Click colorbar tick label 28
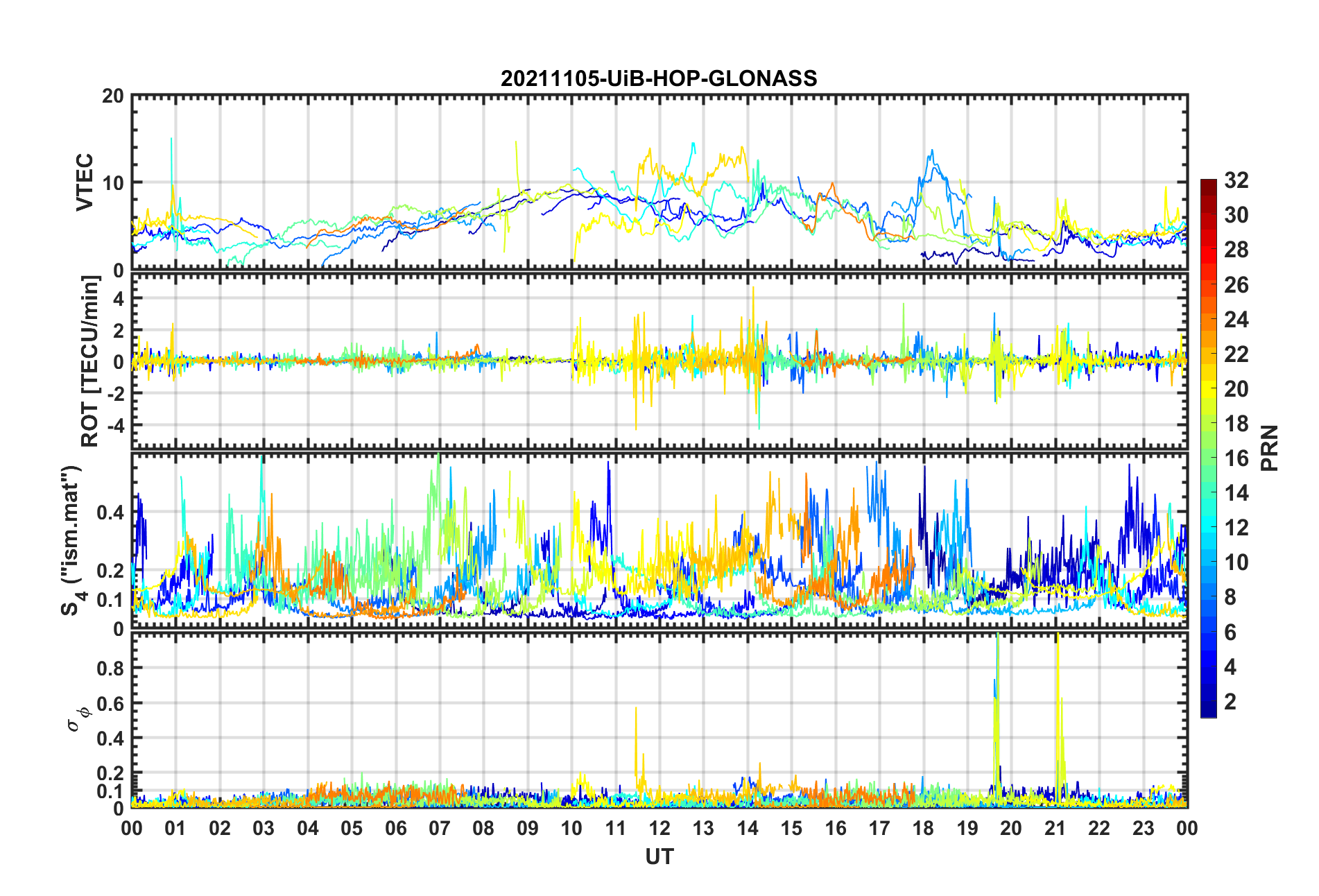Screen dimensions: 1319x896 (x=1236, y=250)
